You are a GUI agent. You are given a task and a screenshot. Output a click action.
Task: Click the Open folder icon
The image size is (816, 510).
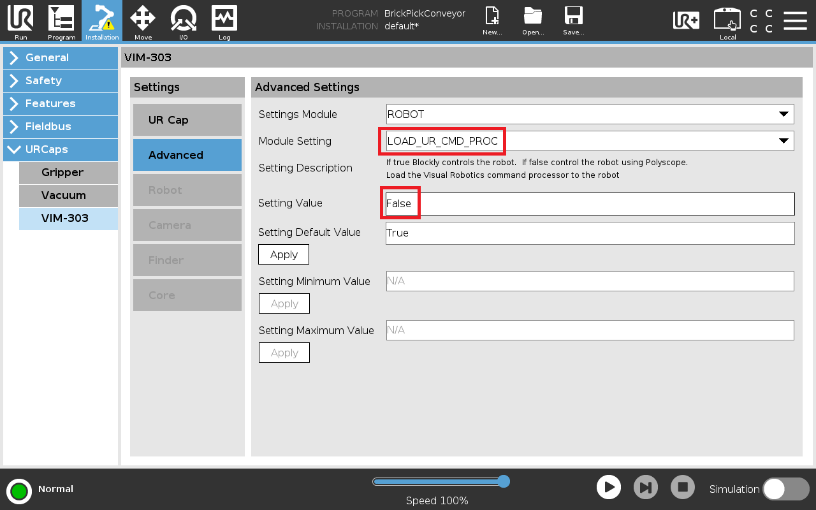click(x=533, y=21)
